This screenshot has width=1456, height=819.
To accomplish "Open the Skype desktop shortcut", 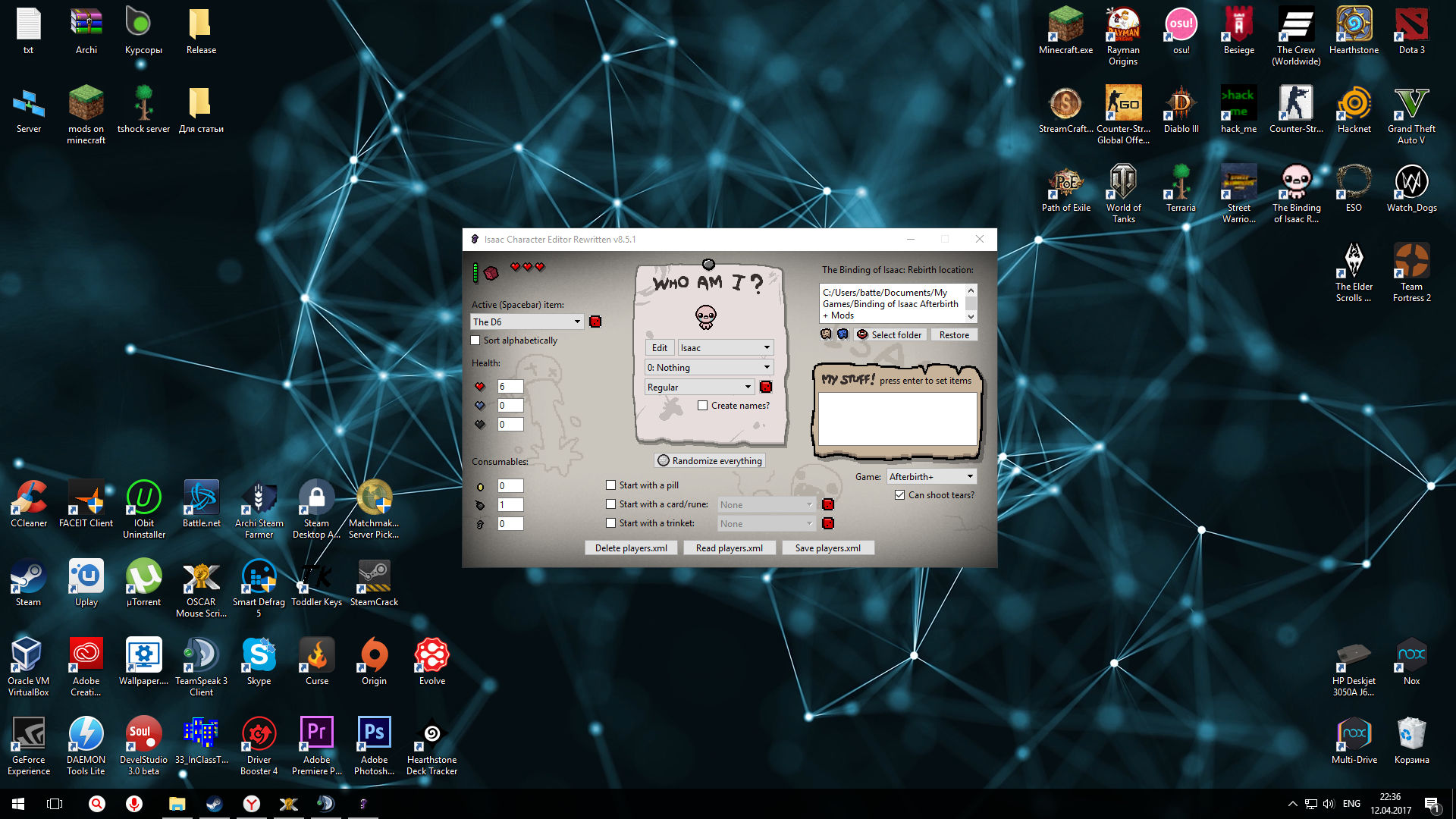I will click(x=259, y=662).
